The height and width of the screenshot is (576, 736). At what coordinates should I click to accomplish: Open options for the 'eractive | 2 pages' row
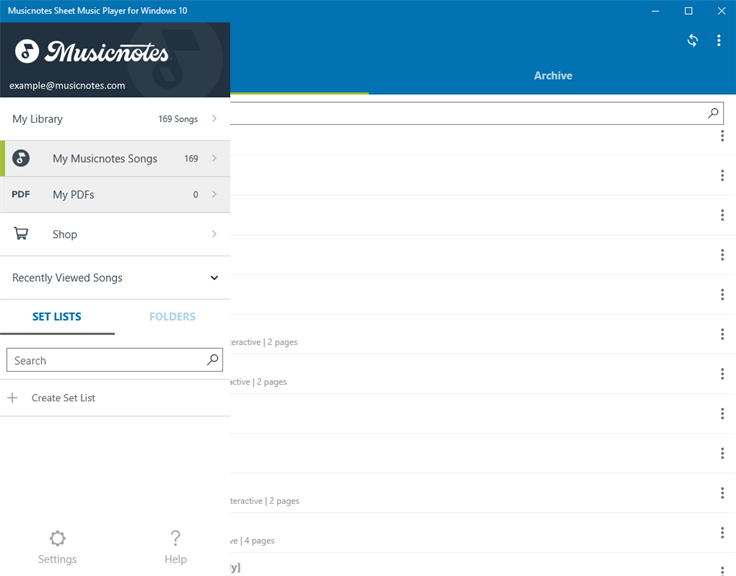[722, 334]
